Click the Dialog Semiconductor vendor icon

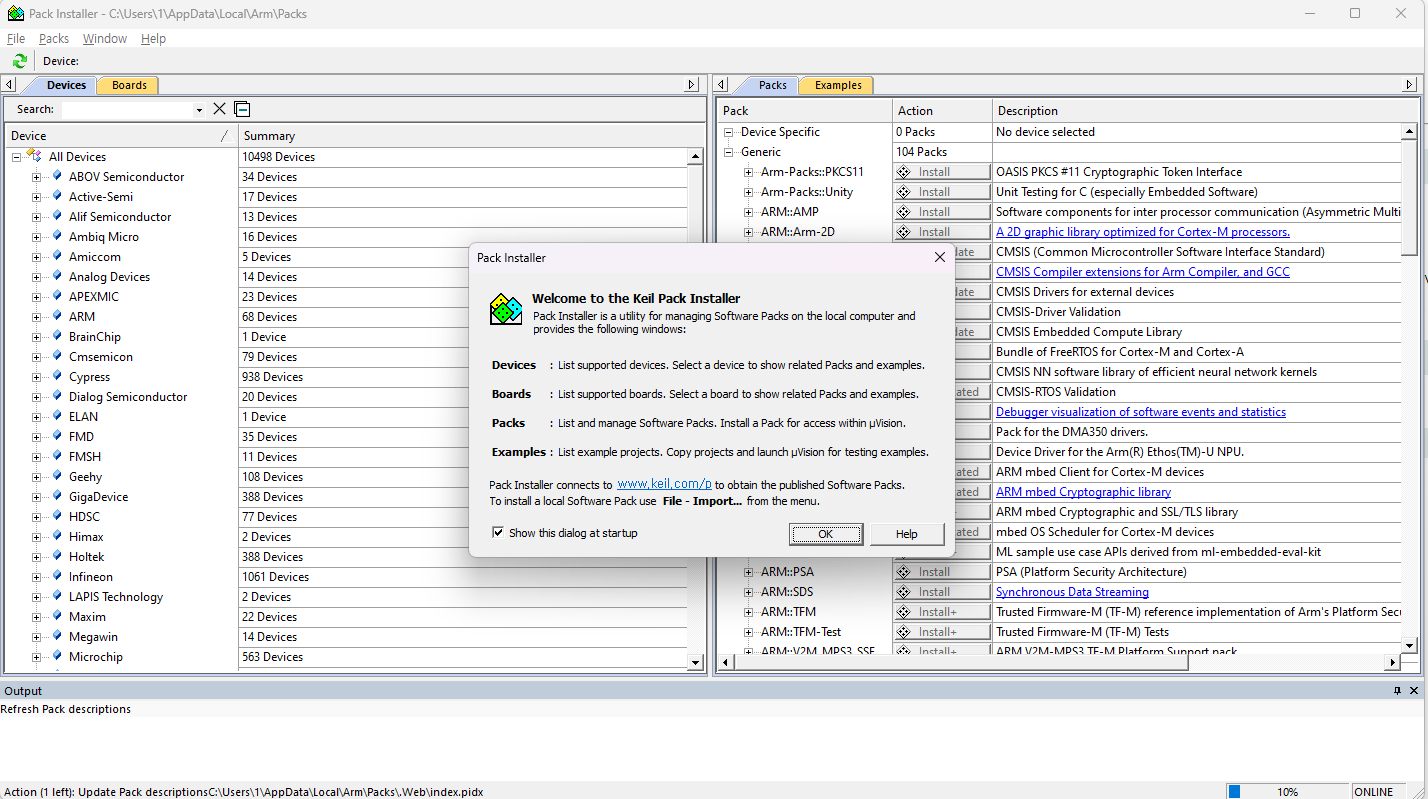(x=57, y=396)
